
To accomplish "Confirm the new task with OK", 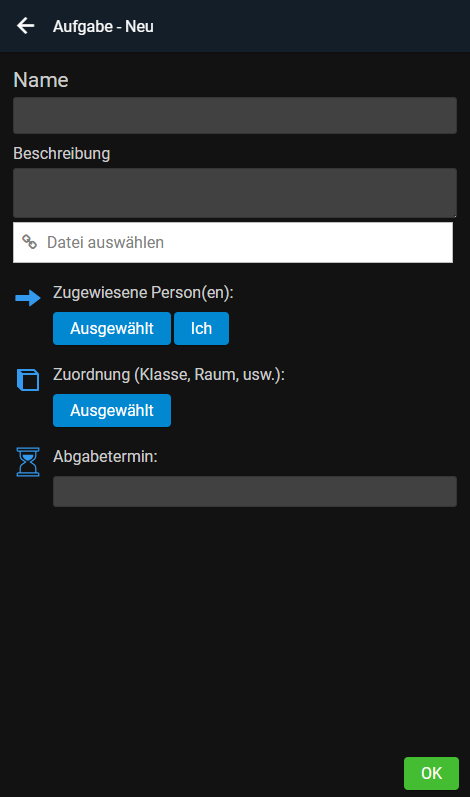I will 431,773.
